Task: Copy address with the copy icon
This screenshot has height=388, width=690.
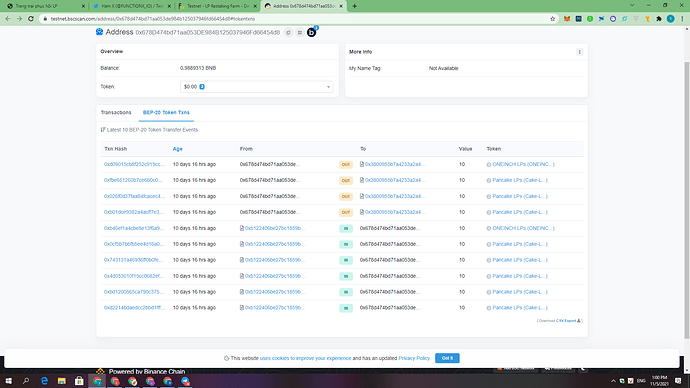Action: [288, 33]
